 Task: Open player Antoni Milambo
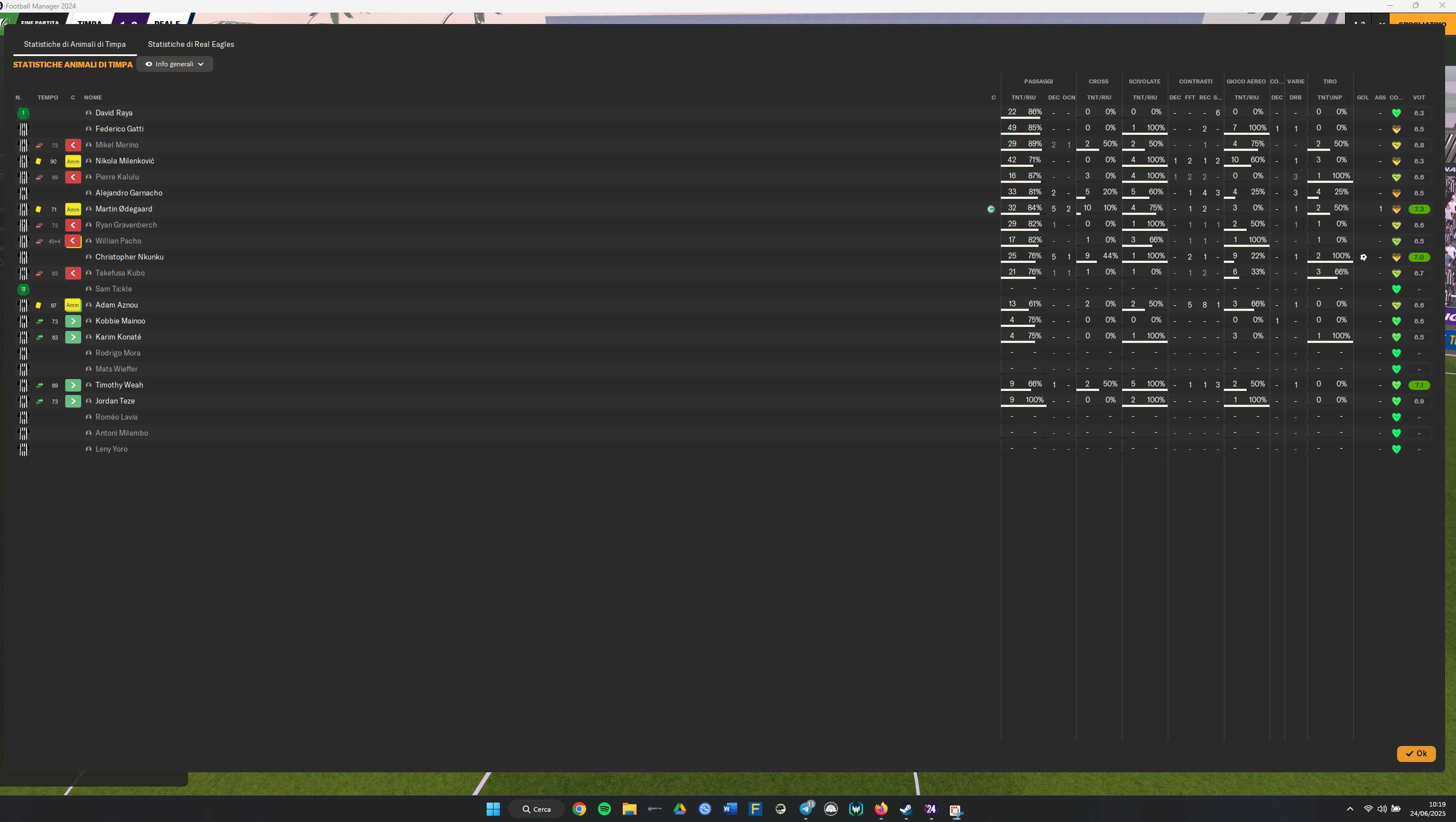122,433
